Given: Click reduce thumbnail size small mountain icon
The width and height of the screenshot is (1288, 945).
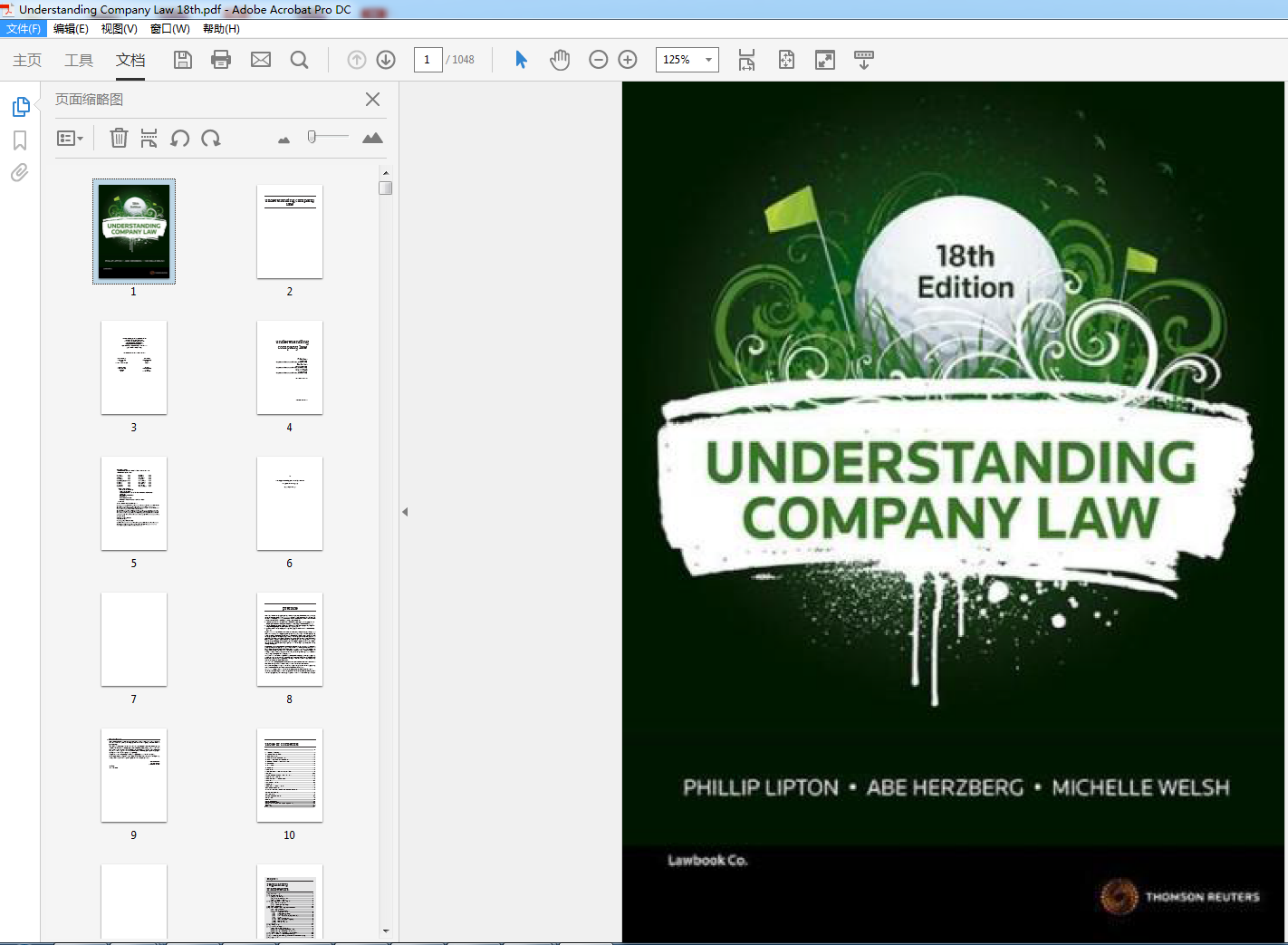Looking at the screenshot, I should pos(284,140).
